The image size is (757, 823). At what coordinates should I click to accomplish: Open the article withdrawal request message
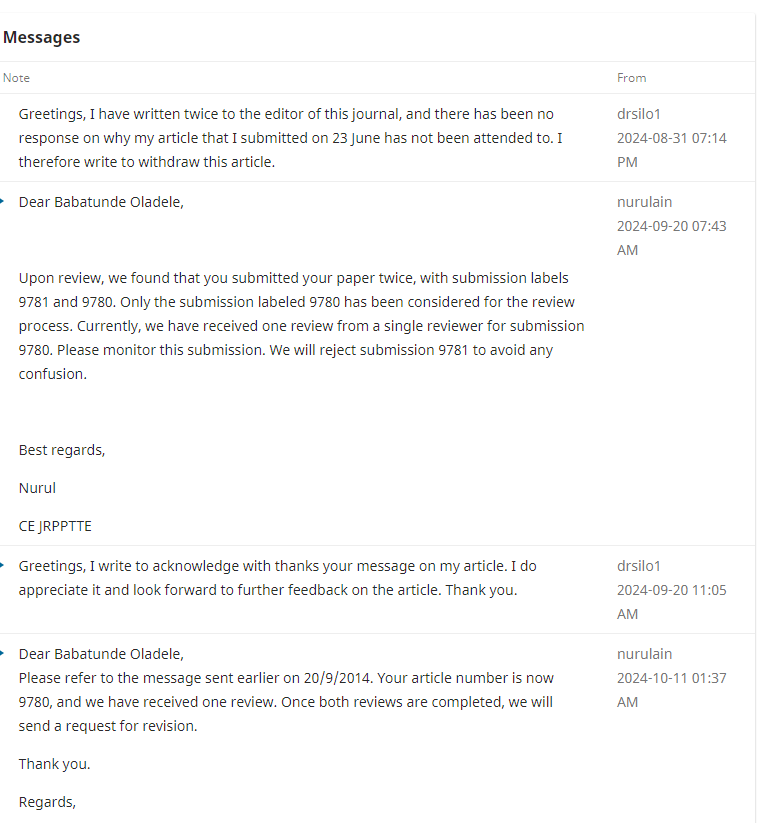[x=290, y=138]
